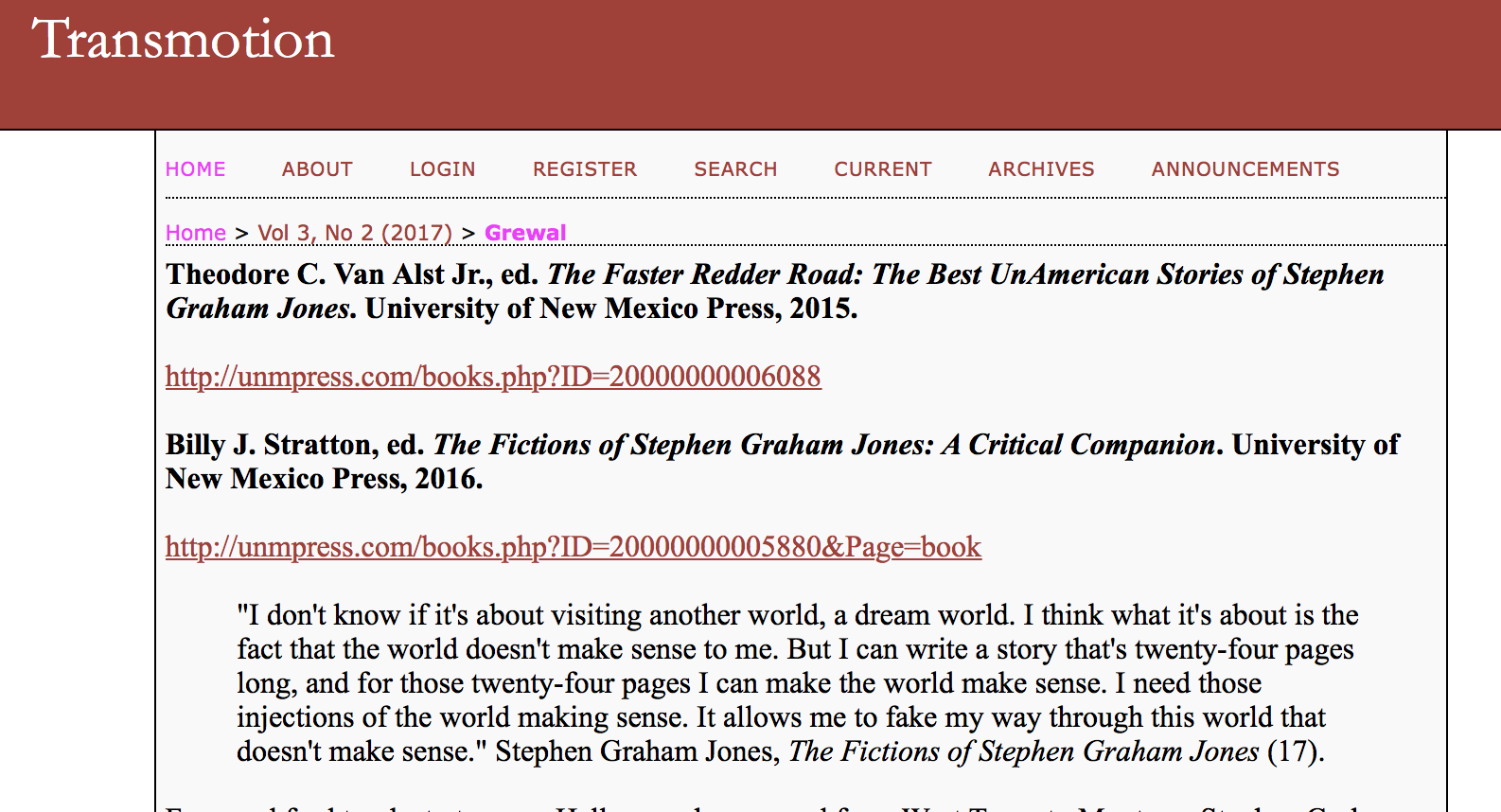Click the Billy J. Stratton citation heading
The image size is (1501, 812).
tap(293, 445)
